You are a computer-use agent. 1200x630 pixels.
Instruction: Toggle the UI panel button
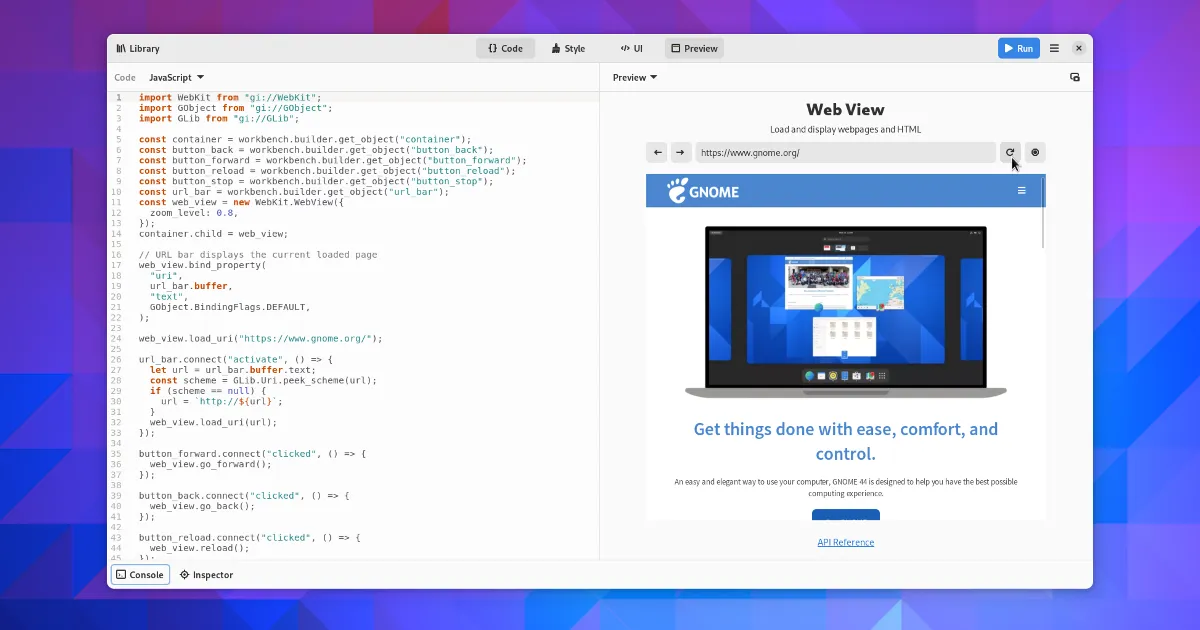pos(631,48)
